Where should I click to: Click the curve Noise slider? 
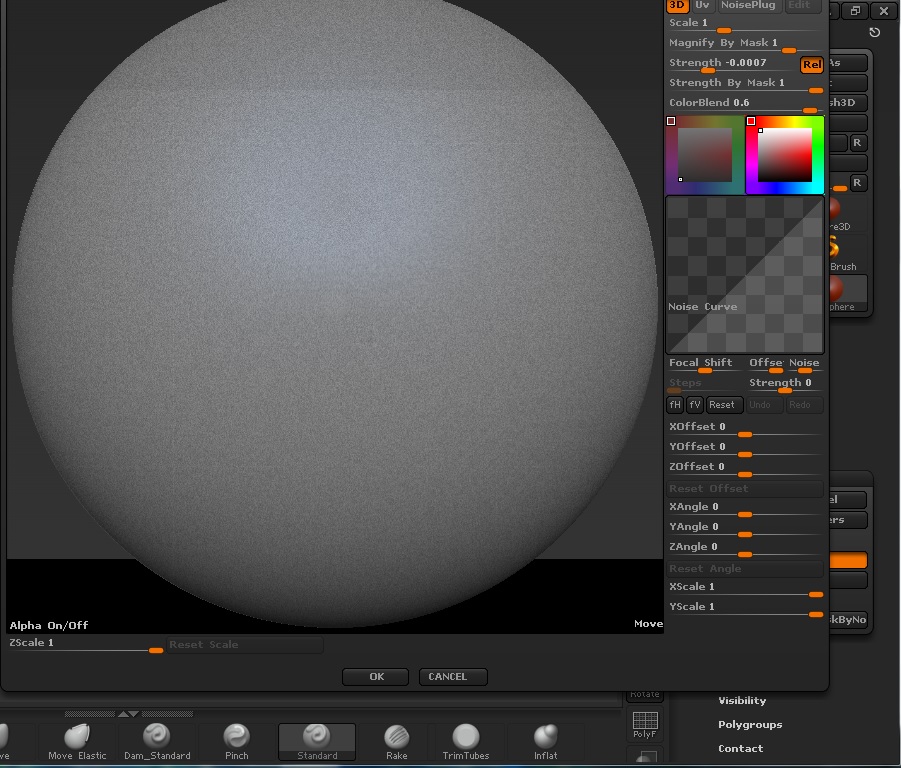[804, 364]
